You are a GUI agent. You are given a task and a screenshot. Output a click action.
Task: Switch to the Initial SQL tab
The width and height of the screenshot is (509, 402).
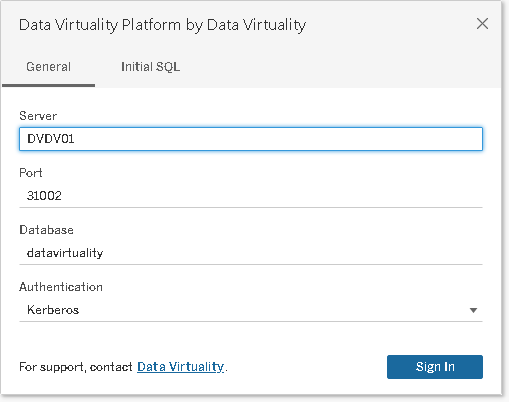[x=150, y=67]
